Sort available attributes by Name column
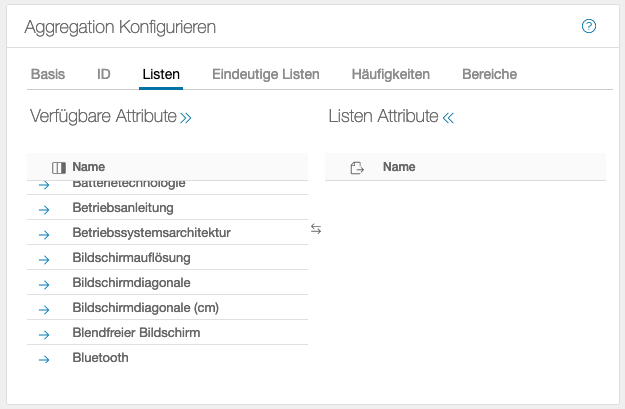Screen dimensions: 625x409 (x=89, y=167)
